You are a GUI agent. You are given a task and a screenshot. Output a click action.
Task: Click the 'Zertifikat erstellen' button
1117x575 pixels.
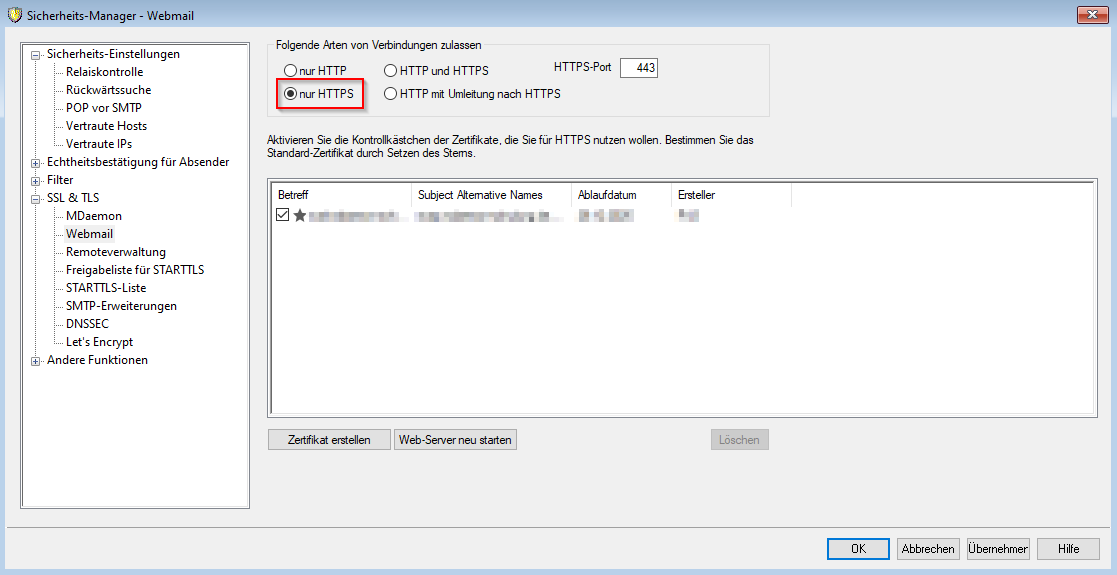pos(329,440)
